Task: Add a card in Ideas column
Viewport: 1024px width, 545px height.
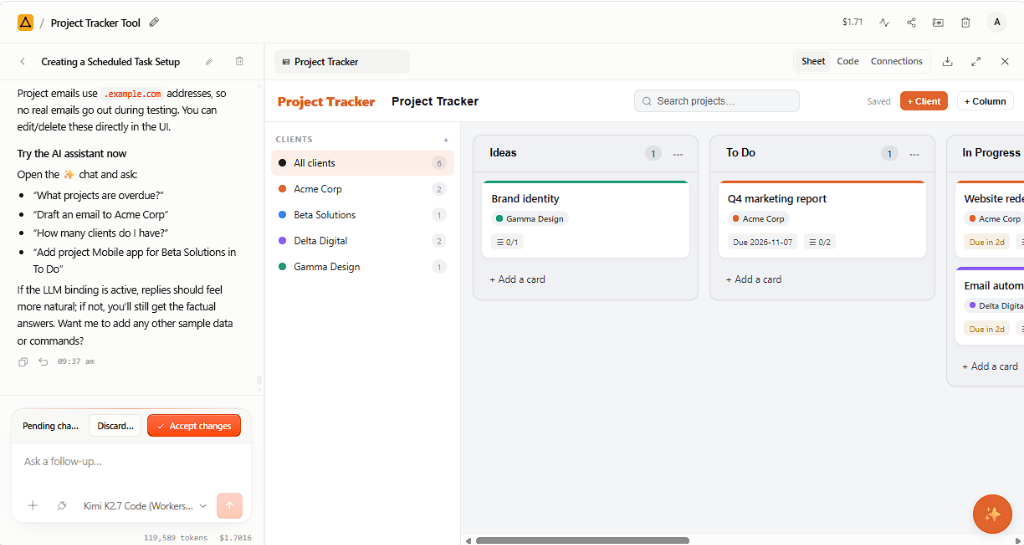Action: [x=517, y=279]
